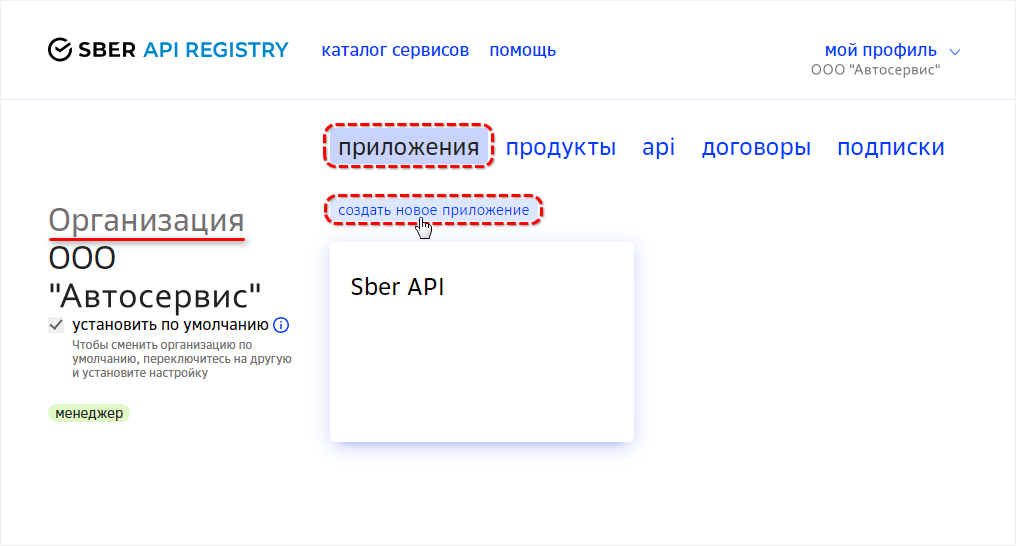Screen dimensions: 1016x546
Task: Switch to the api tab
Action: point(658,147)
